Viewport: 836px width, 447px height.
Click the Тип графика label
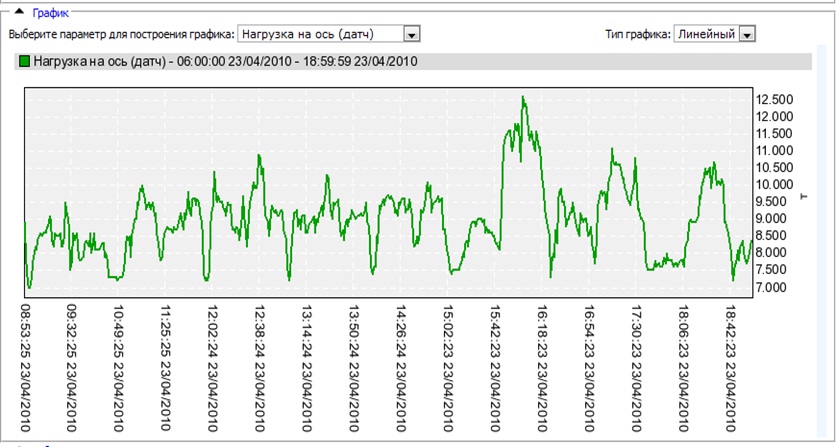pos(638,35)
